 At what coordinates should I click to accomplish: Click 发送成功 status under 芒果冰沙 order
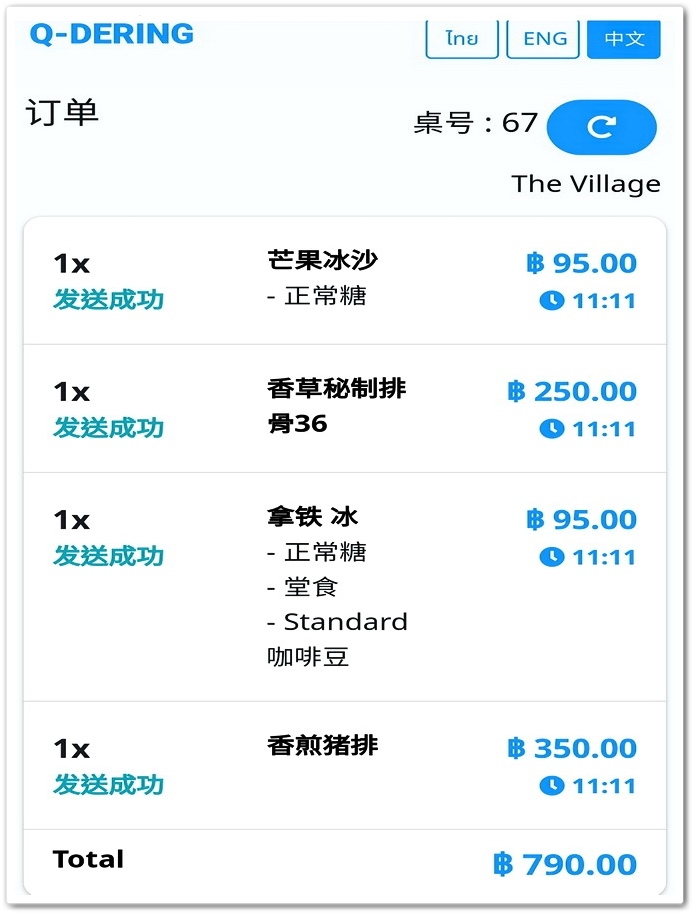pyautogui.click(x=108, y=299)
